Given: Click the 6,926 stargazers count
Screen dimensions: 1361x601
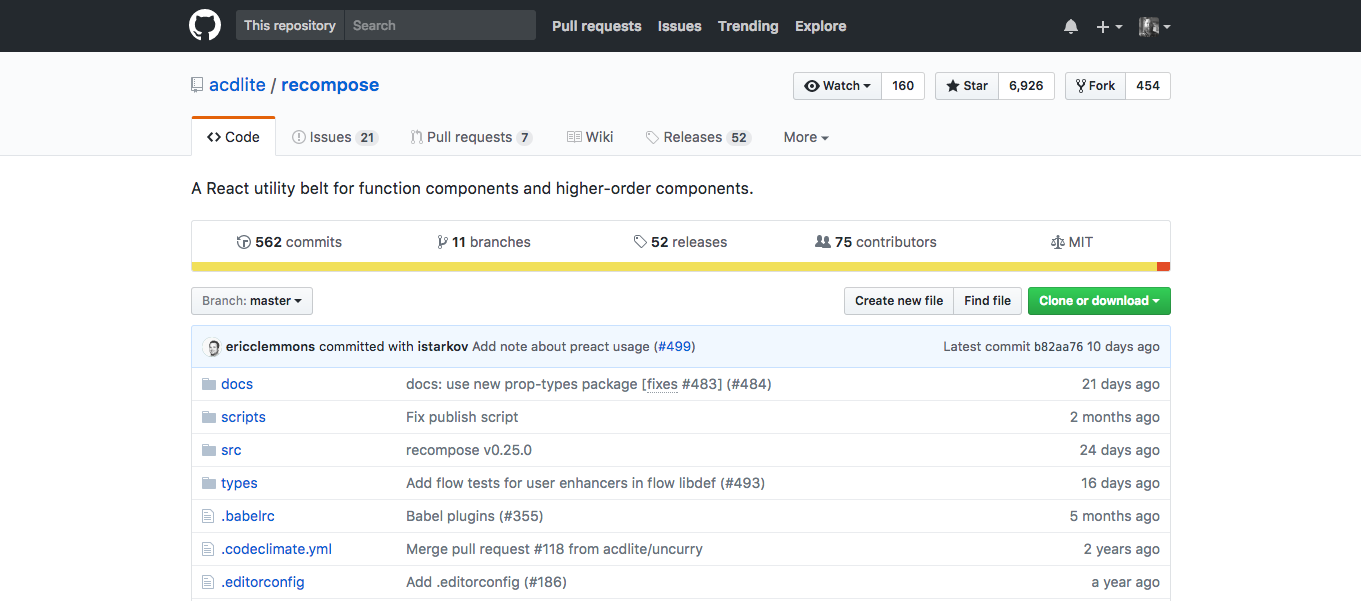Looking at the screenshot, I should tap(1026, 86).
